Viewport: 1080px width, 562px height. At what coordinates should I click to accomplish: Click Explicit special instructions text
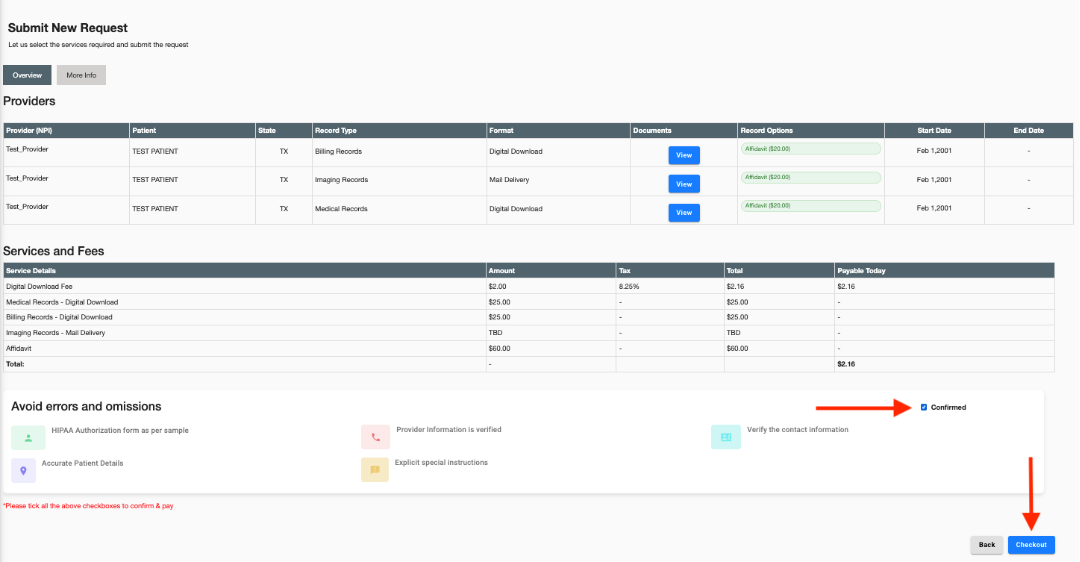[441, 463]
